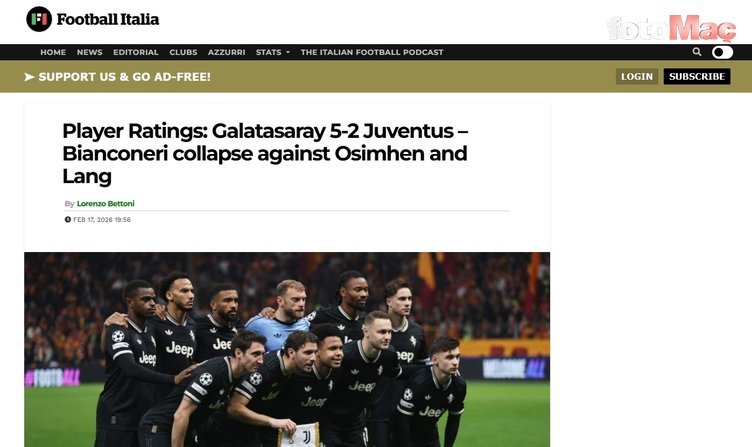Viewport: 752px width, 447px height.
Task: Go to the Home menu item
Action: (x=53, y=52)
